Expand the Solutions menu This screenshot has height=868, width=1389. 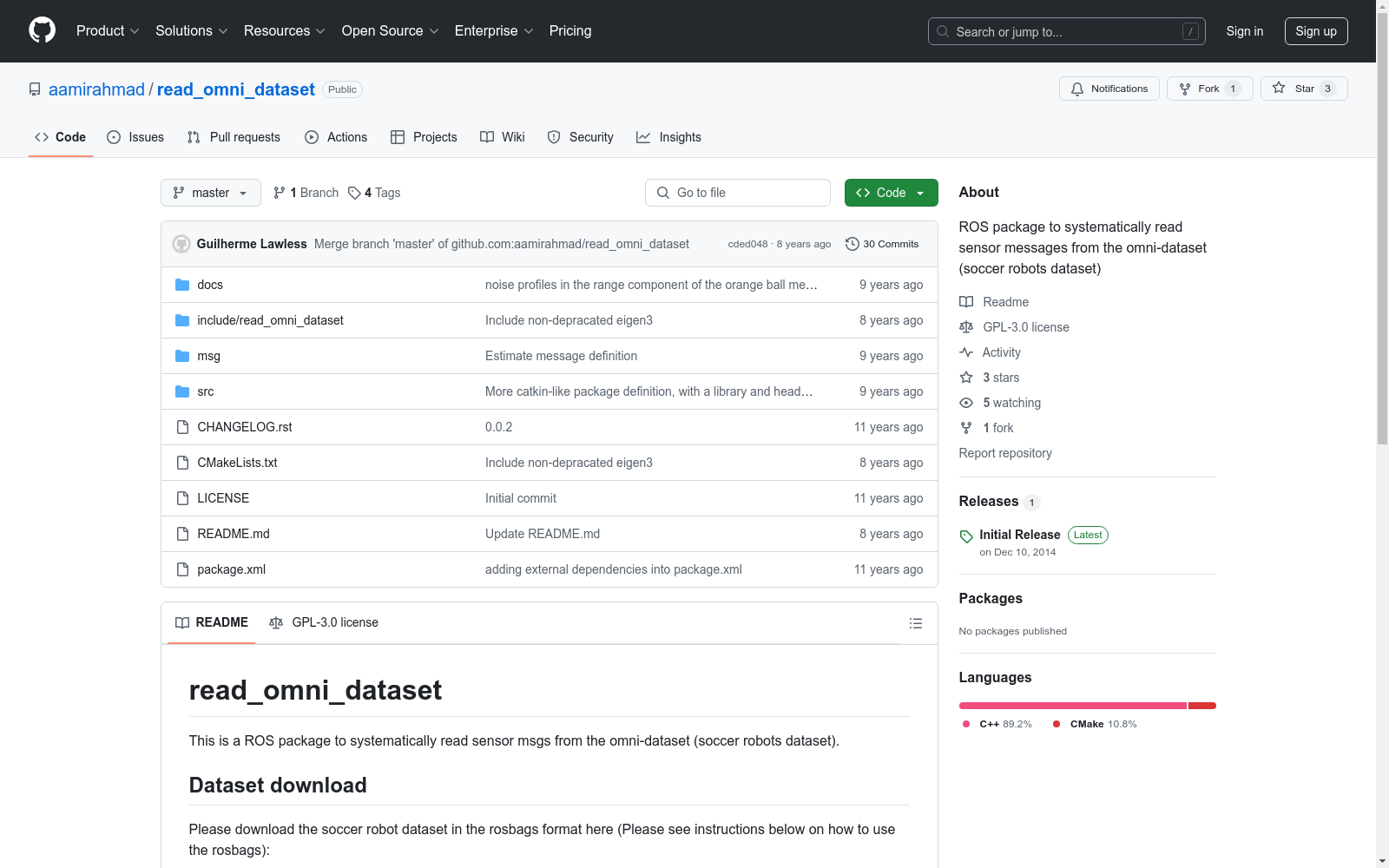[x=192, y=31]
